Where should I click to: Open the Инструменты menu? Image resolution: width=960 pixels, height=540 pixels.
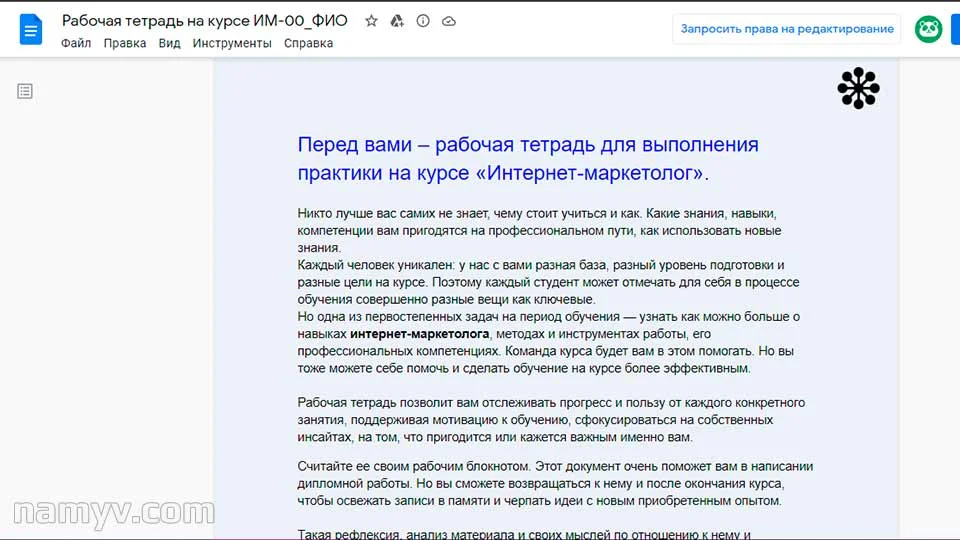[232, 43]
